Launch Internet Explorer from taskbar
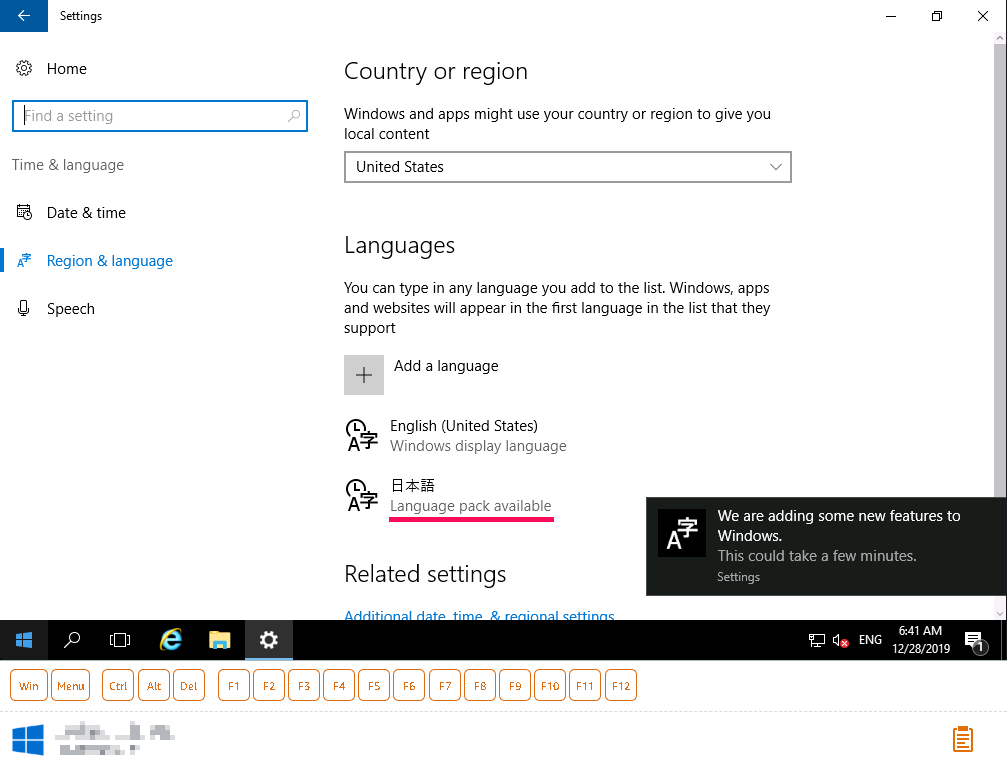This screenshot has height=768, width=1007. [171, 640]
